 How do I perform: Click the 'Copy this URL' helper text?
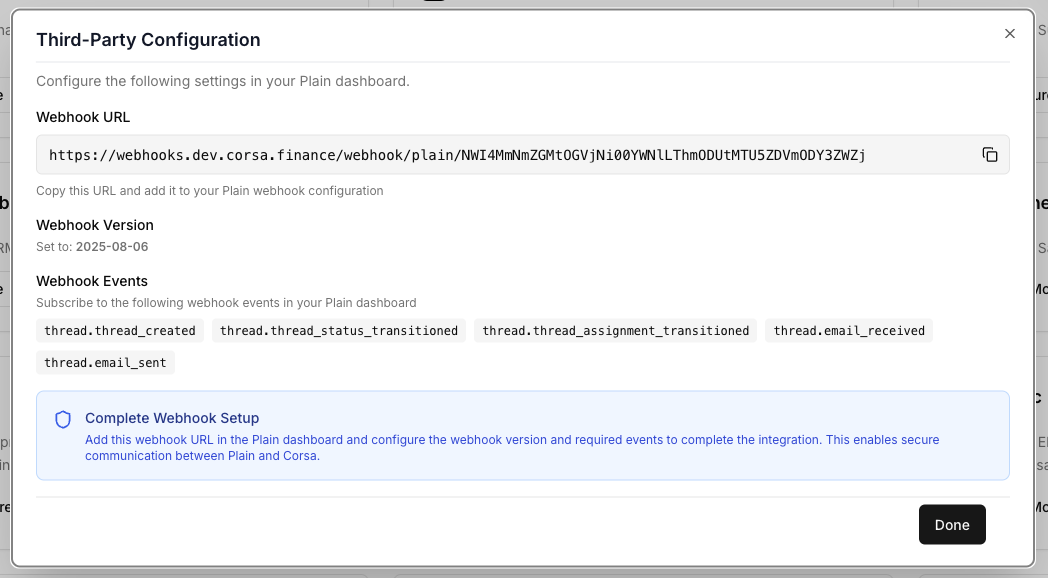[x=210, y=191]
